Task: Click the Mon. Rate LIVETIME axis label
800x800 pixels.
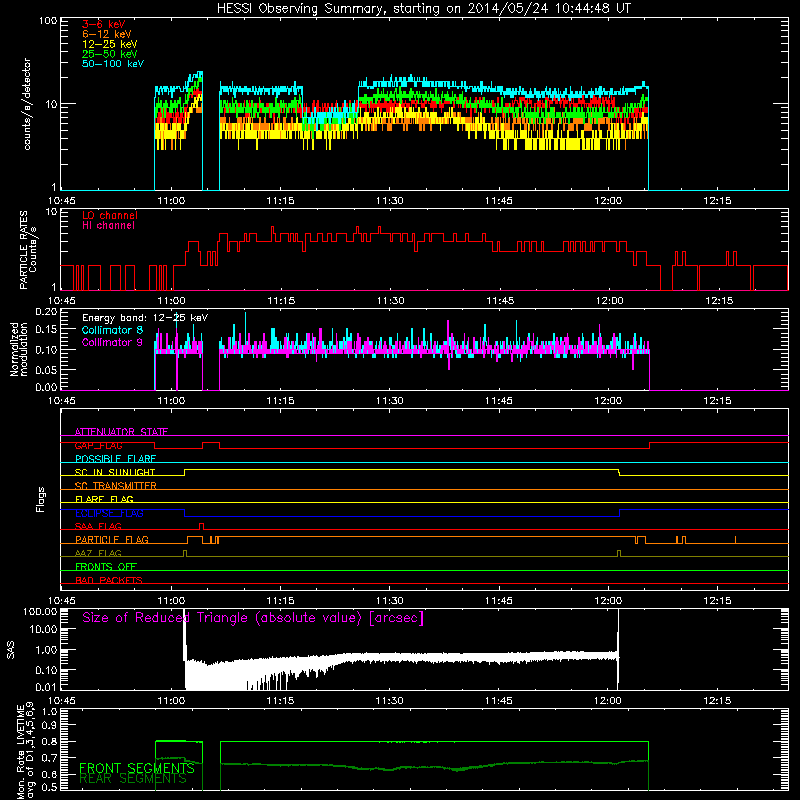Action: 25,750
